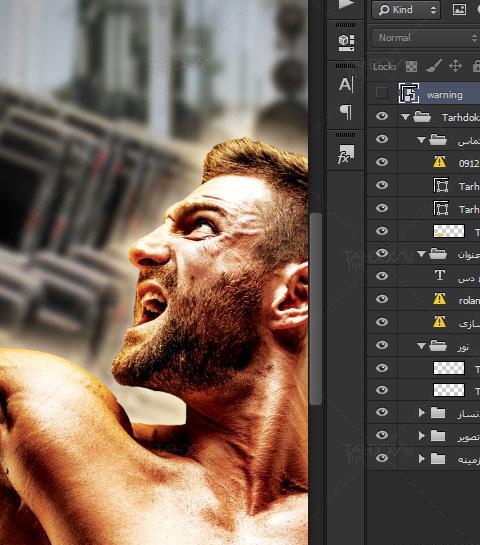Click the yellow warning icon on rolan layer

(x=439, y=299)
